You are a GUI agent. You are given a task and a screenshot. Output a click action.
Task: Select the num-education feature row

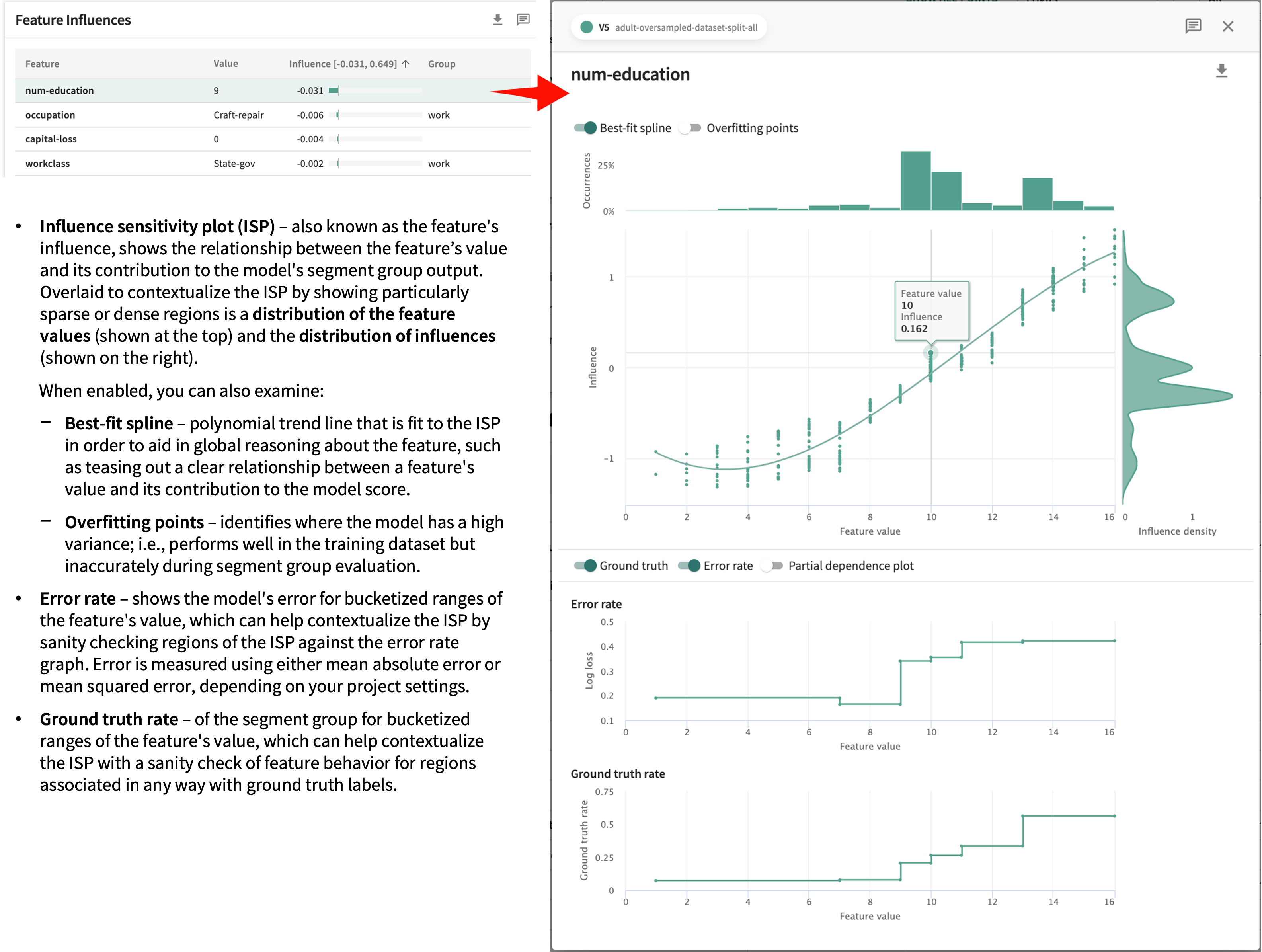coord(273,91)
